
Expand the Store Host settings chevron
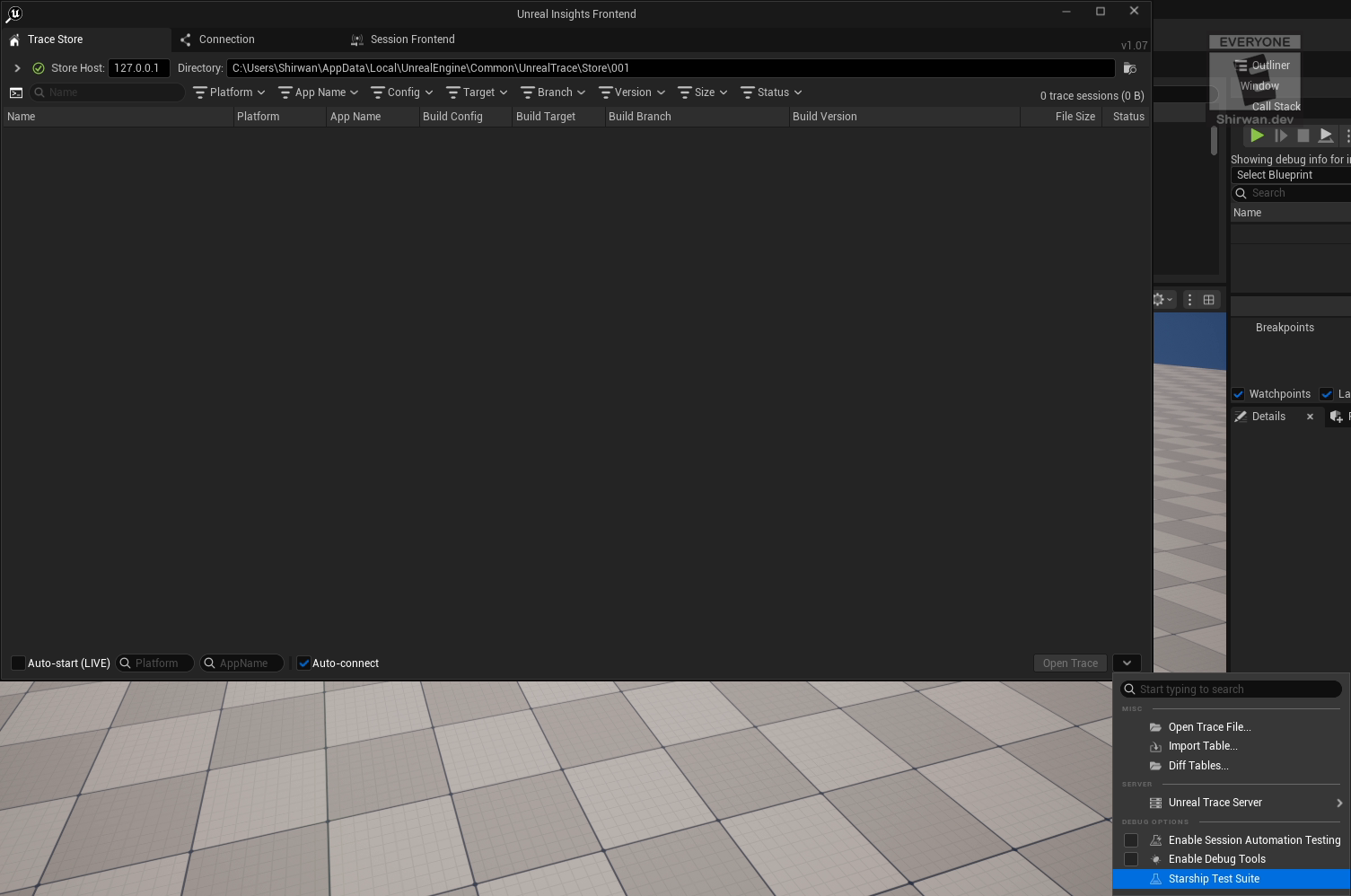17,68
